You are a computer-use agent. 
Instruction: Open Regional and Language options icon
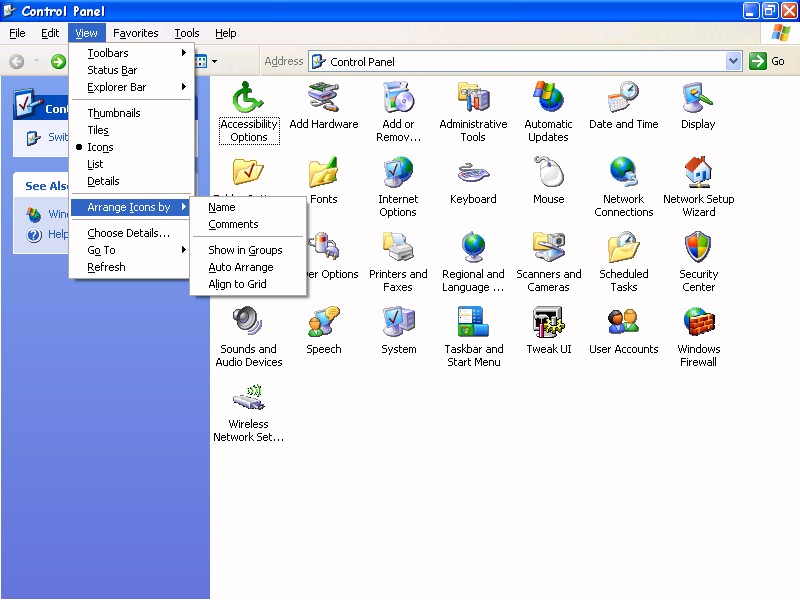pyautogui.click(x=473, y=262)
